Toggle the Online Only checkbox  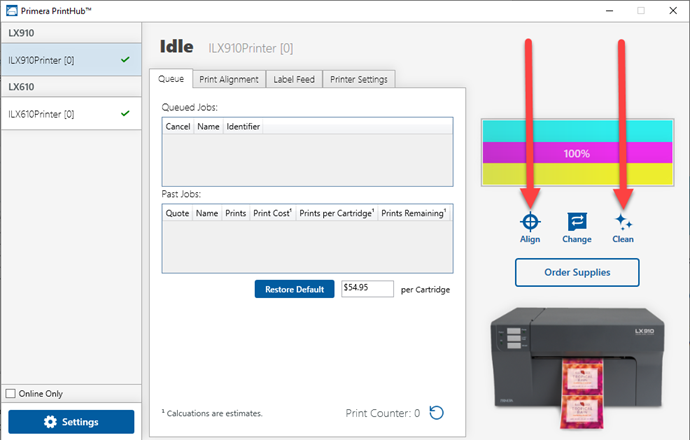[11, 393]
